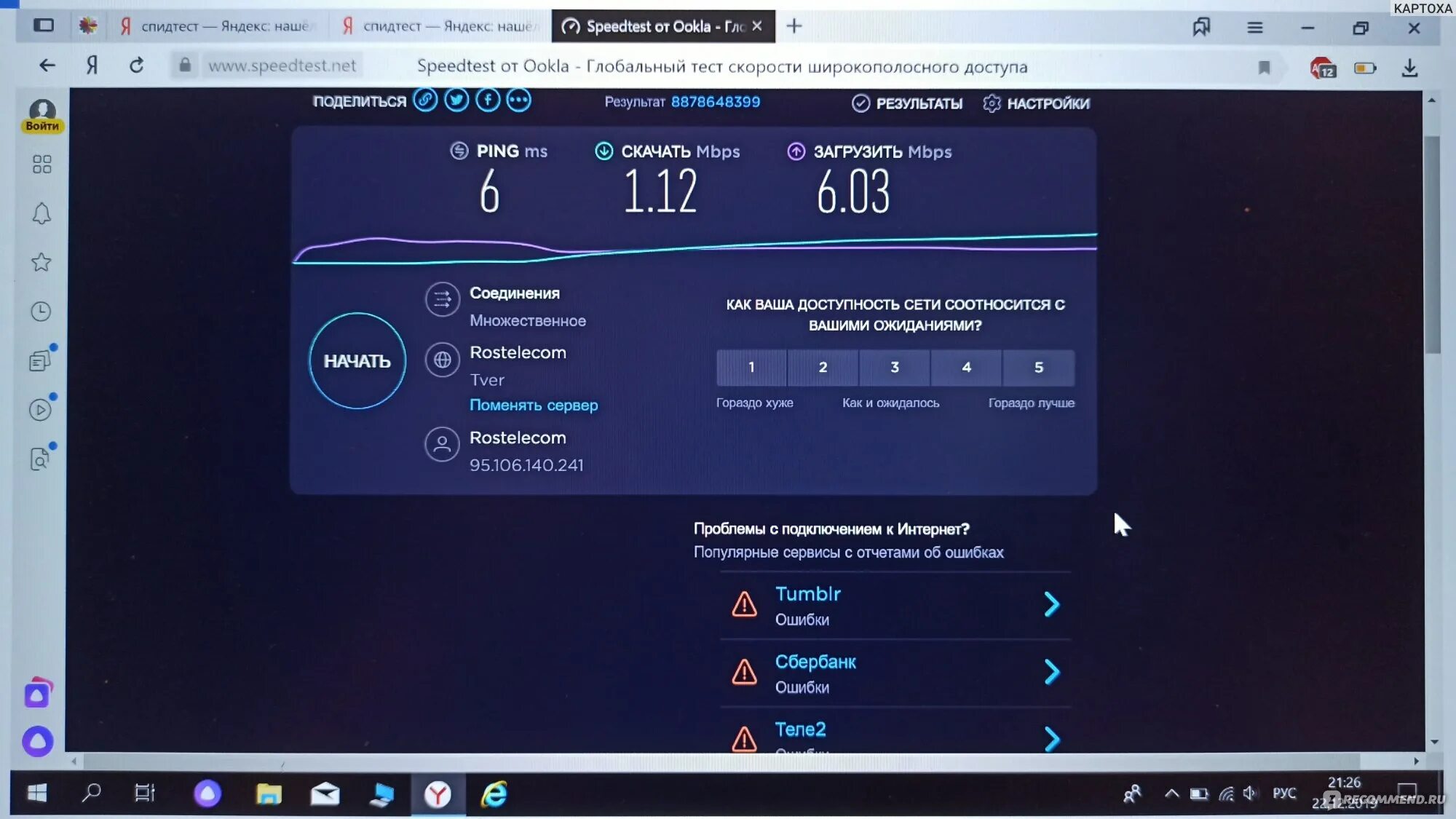
Task: Expand the Tumblr error report row
Action: [1052, 604]
